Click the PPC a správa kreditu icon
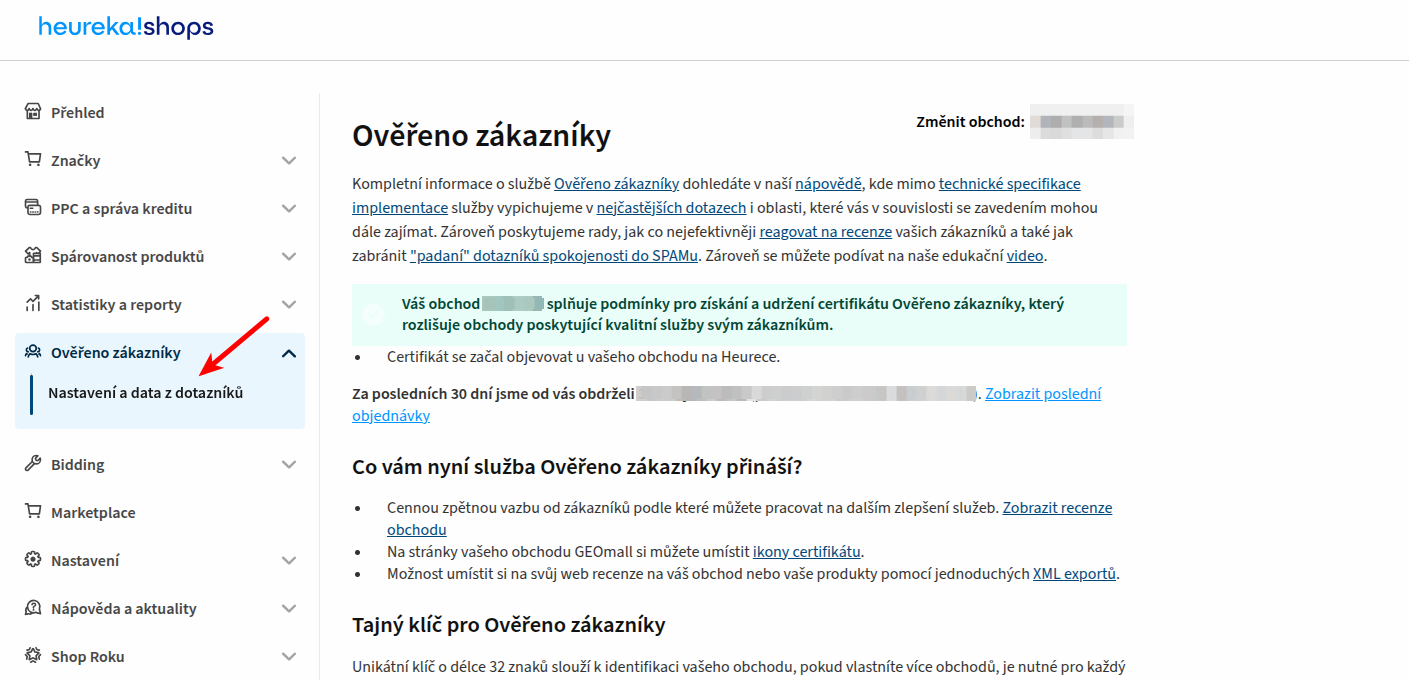Image resolution: width=1409 pixels, height=680 pixels. (x=33, y=208)
